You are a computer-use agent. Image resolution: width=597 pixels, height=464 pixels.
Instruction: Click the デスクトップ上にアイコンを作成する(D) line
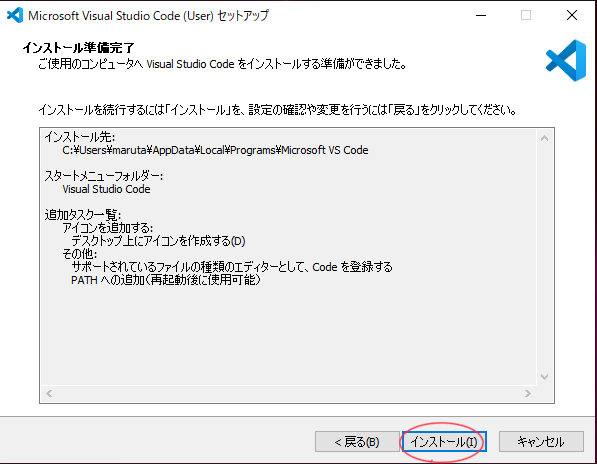[x=158, y=241]
